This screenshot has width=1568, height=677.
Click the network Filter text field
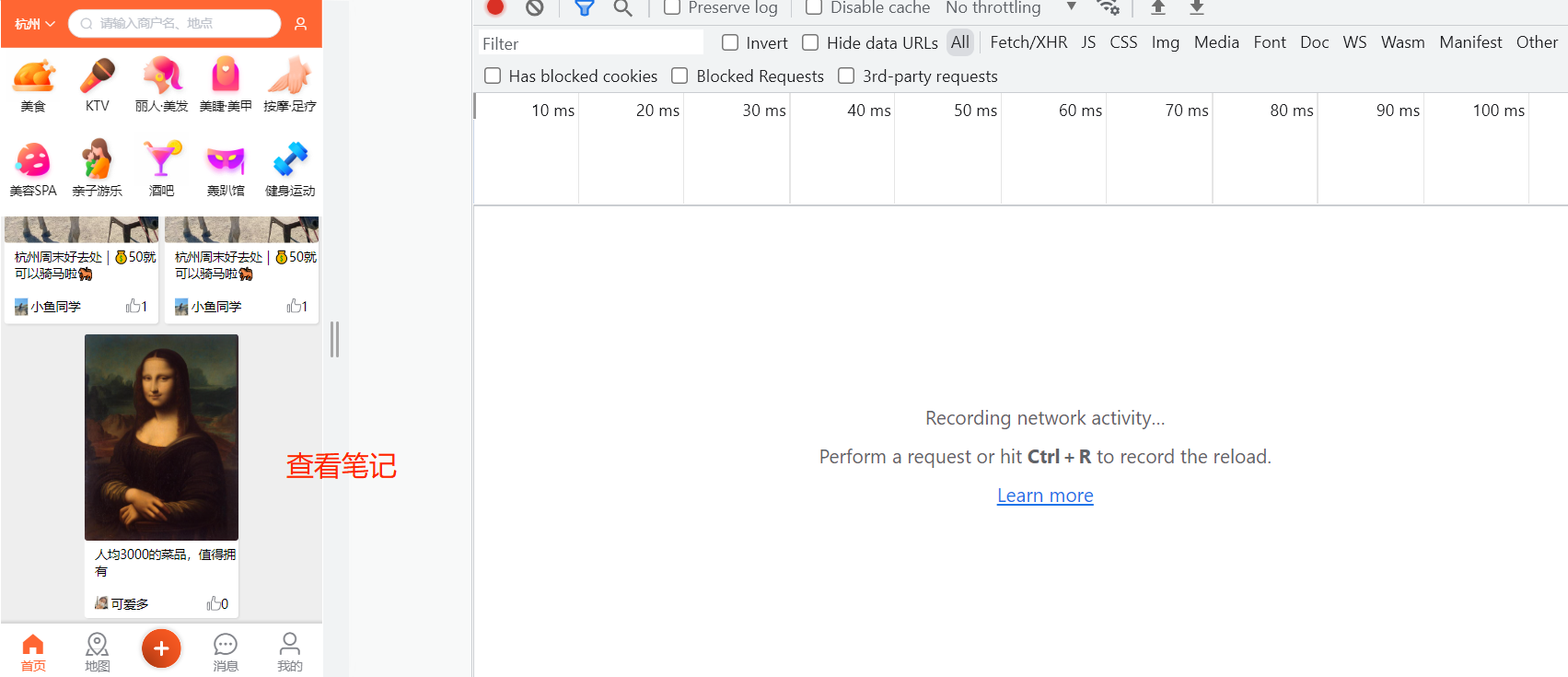click(590, 43)
